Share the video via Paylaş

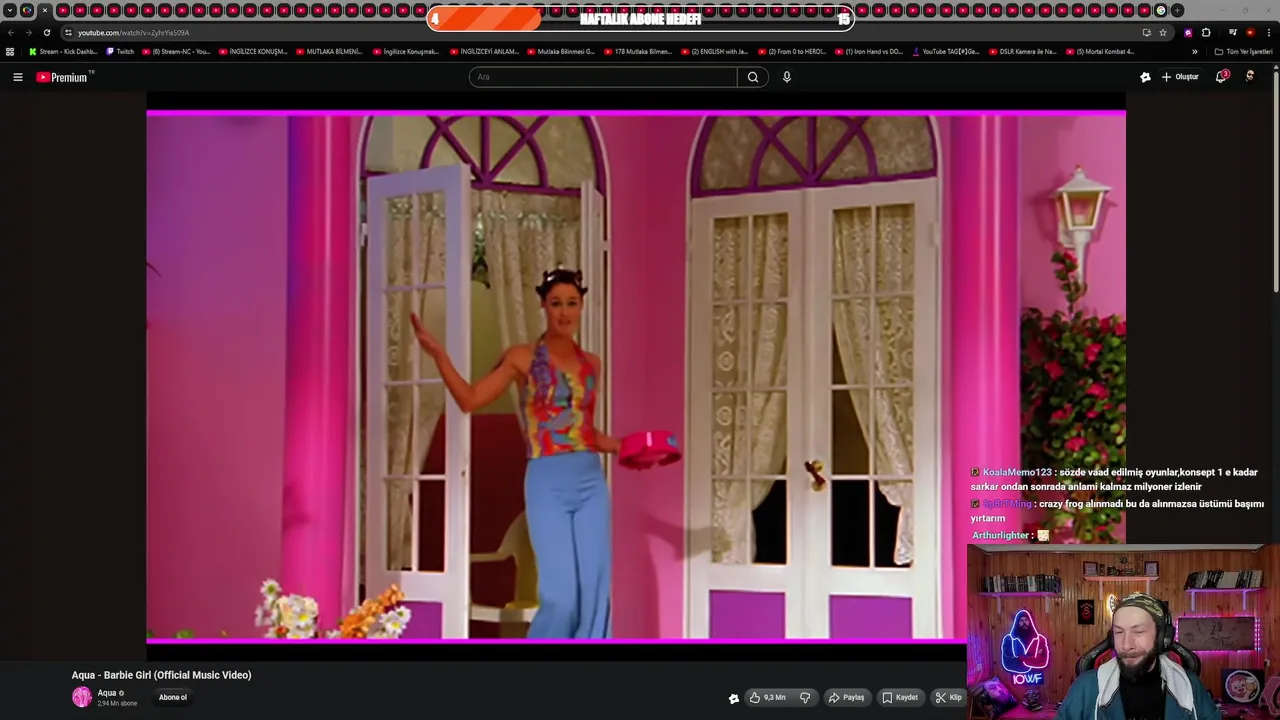846,698
